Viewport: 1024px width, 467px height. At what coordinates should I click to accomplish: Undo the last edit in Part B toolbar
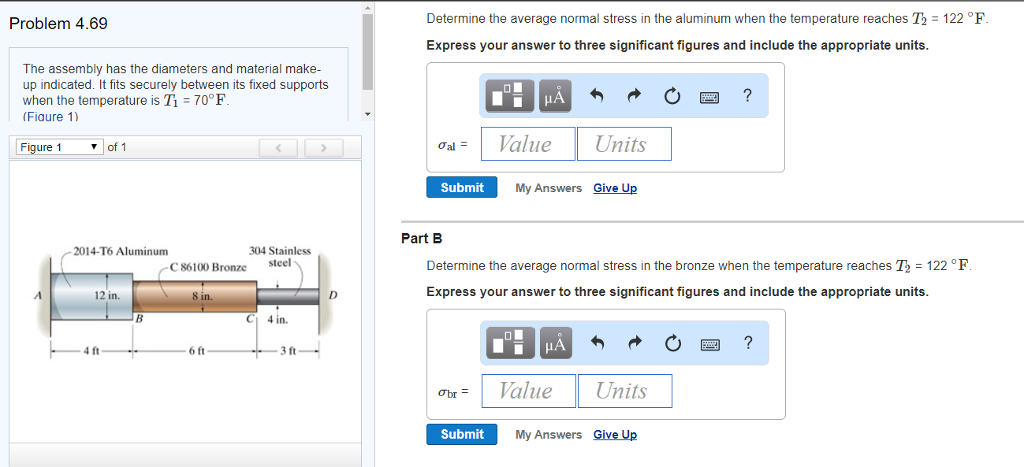pyautogui.click(x=597, y=343)
